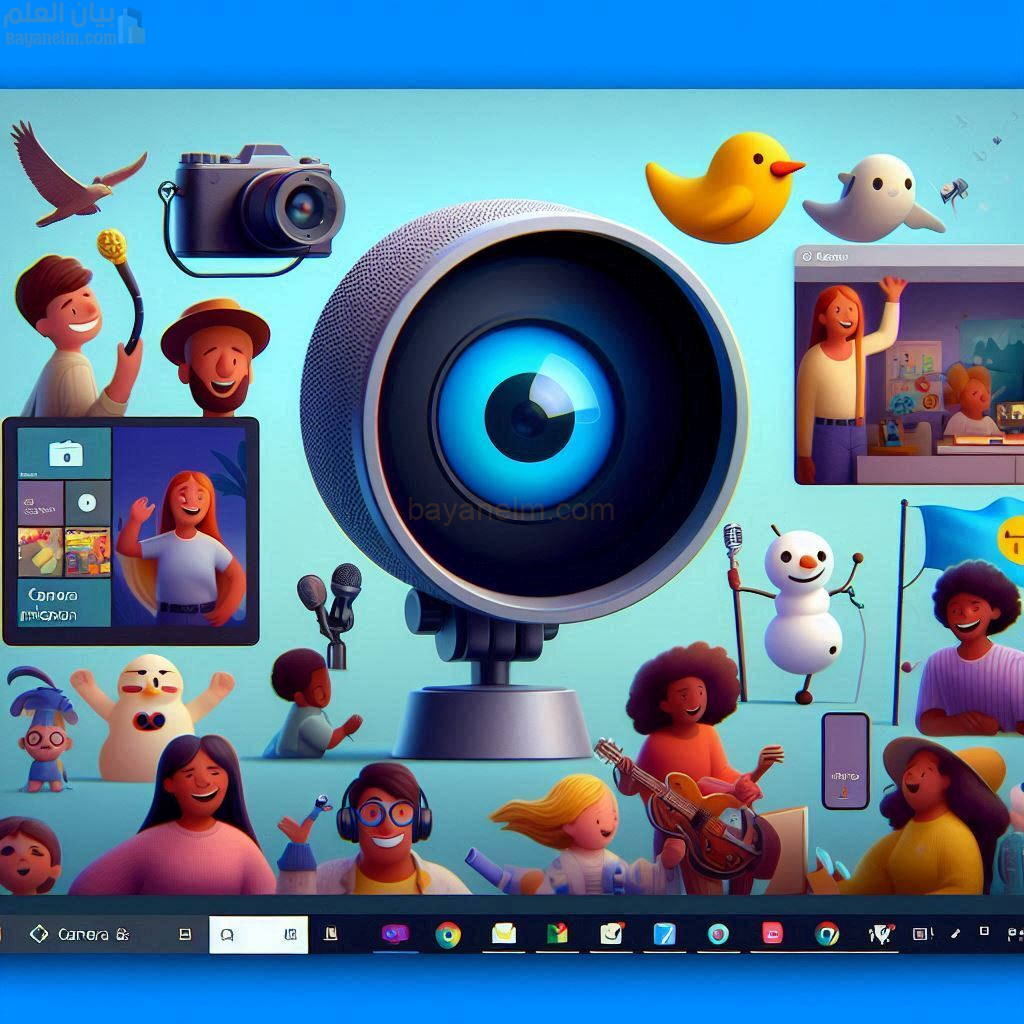Select the camera tile in tablet panel
Viewport: 1024px width, 1024px height.
point(65,455)
